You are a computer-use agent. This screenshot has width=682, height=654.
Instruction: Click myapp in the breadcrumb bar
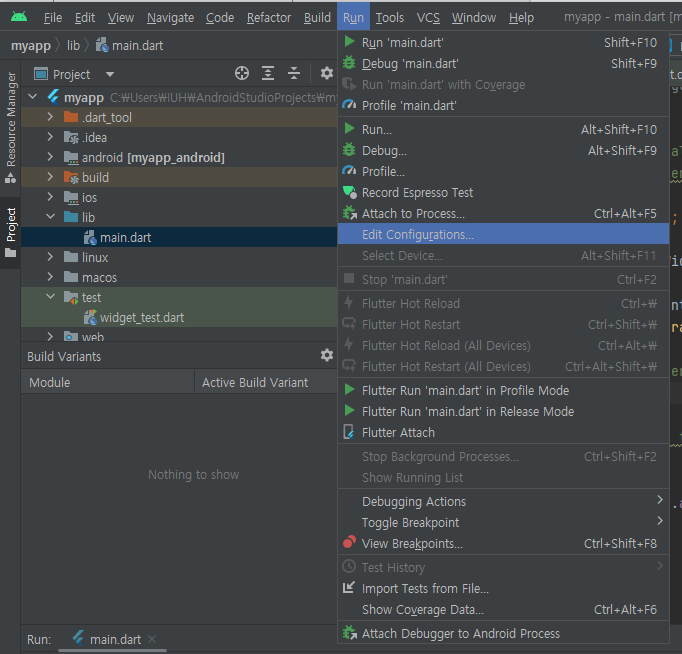30,45
